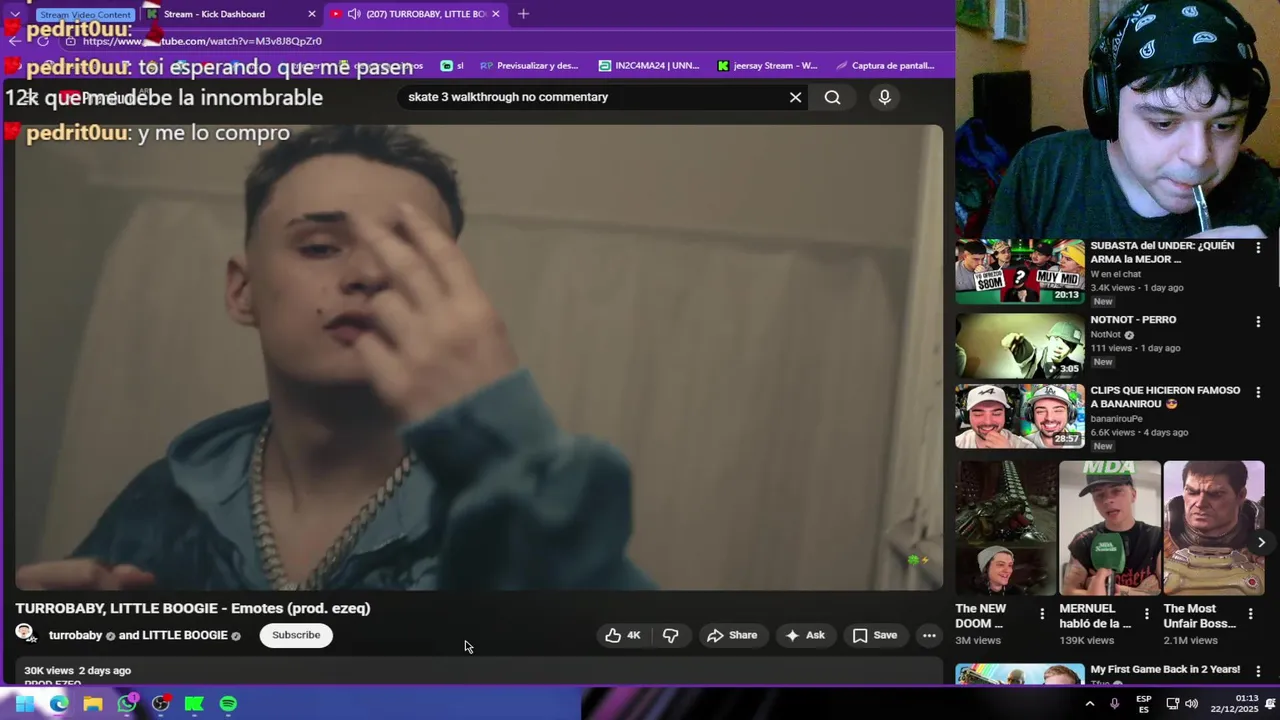
Task: Open MERNUEL habló de la short
Action: (1109, 527)
